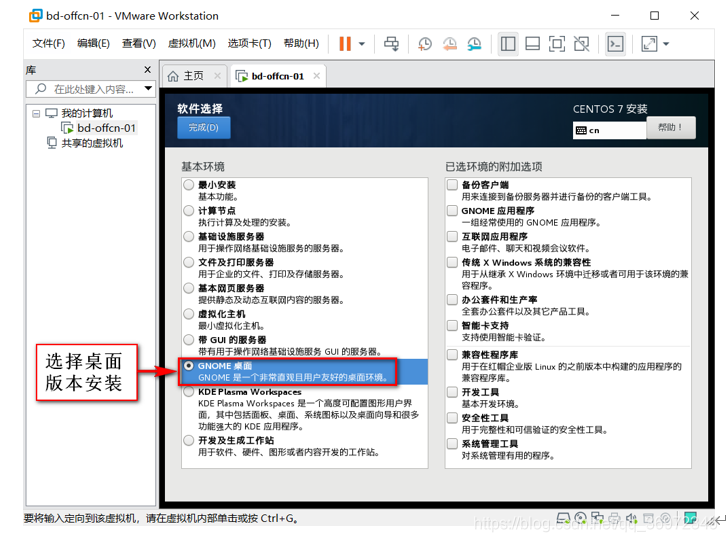Screen dimensions: 727x542
Task: Check the 兼容性程序库 checkbox
Action: [453, 355]
